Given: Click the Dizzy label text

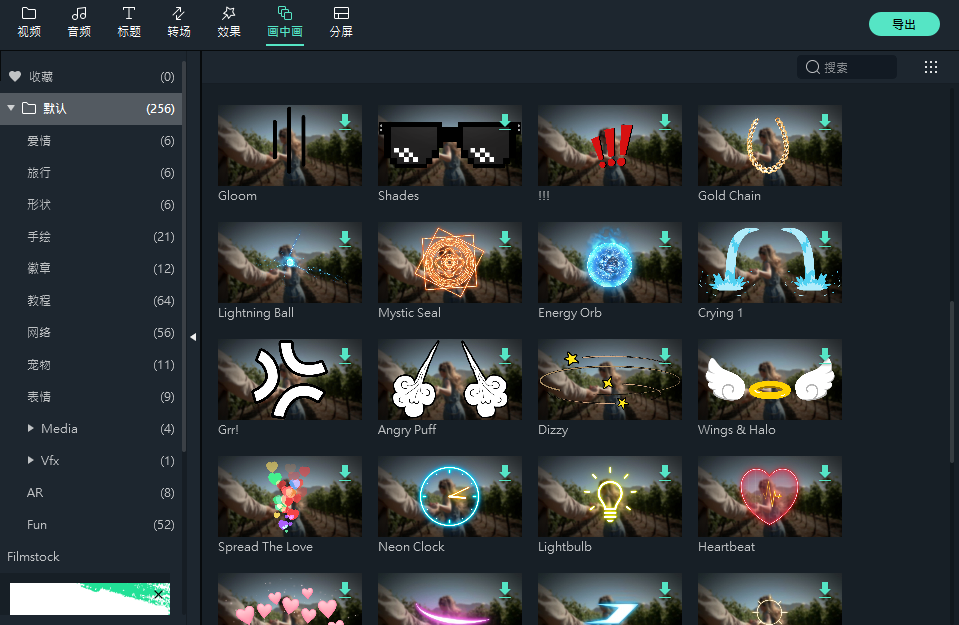Looking at the screenshot, I should pos(553,430).
